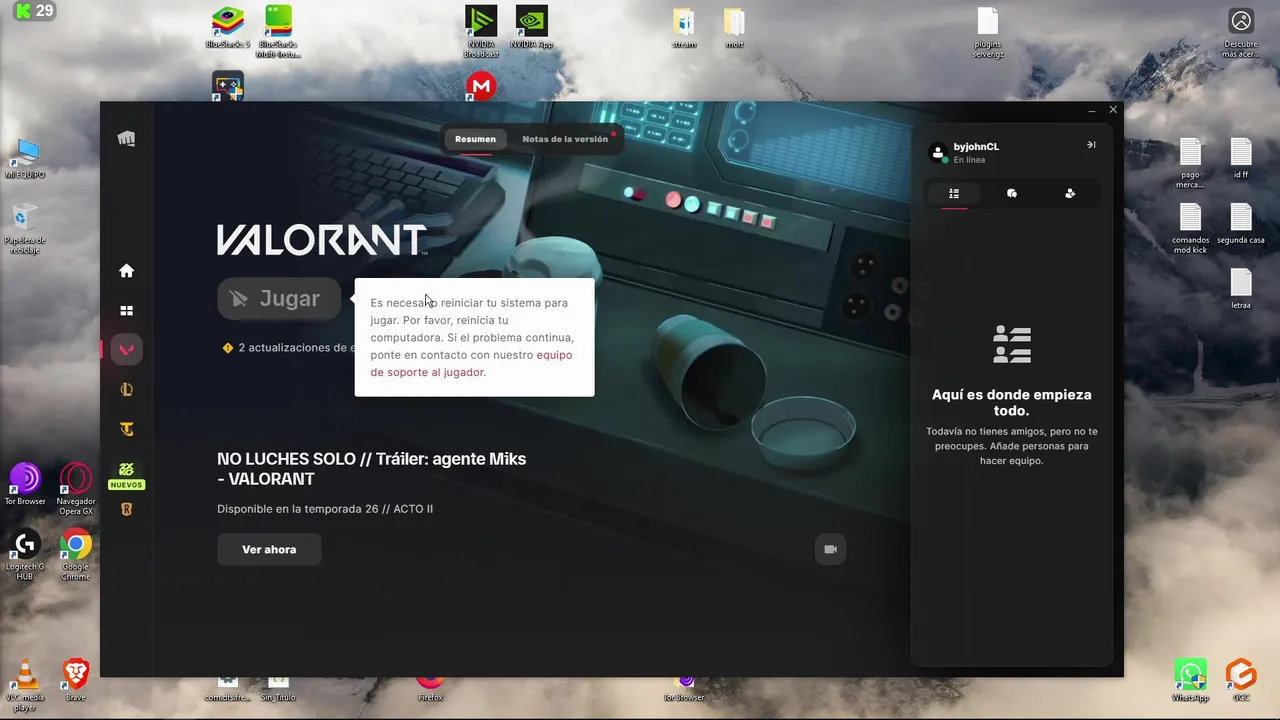Launch the Firefox desktop shortcut

(430, 688)
